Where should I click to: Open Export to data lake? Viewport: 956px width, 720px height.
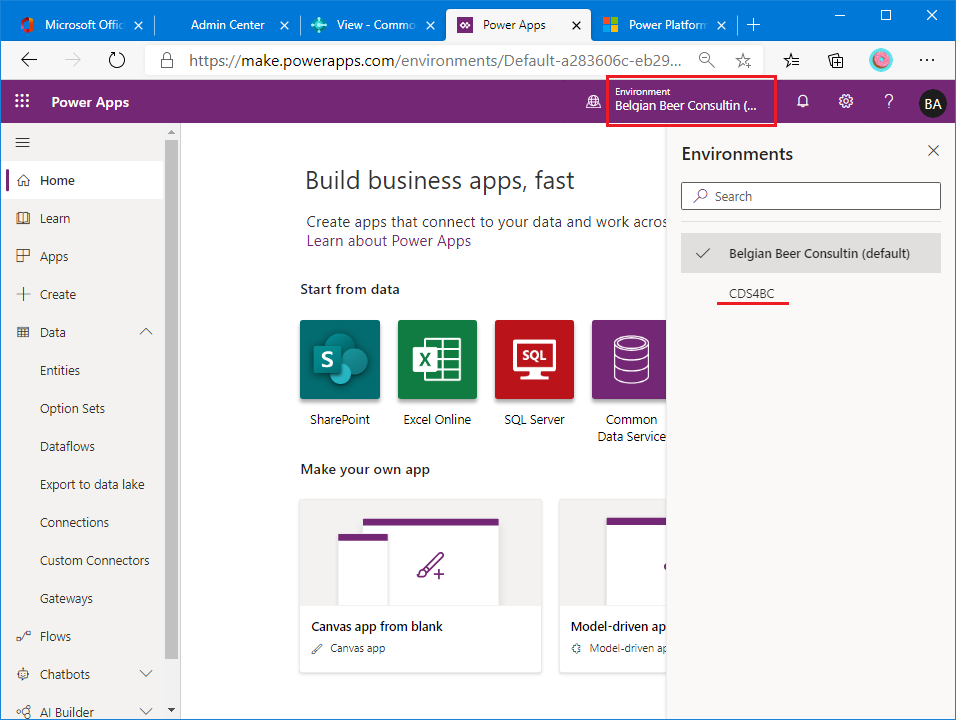[x=92, y=484]
